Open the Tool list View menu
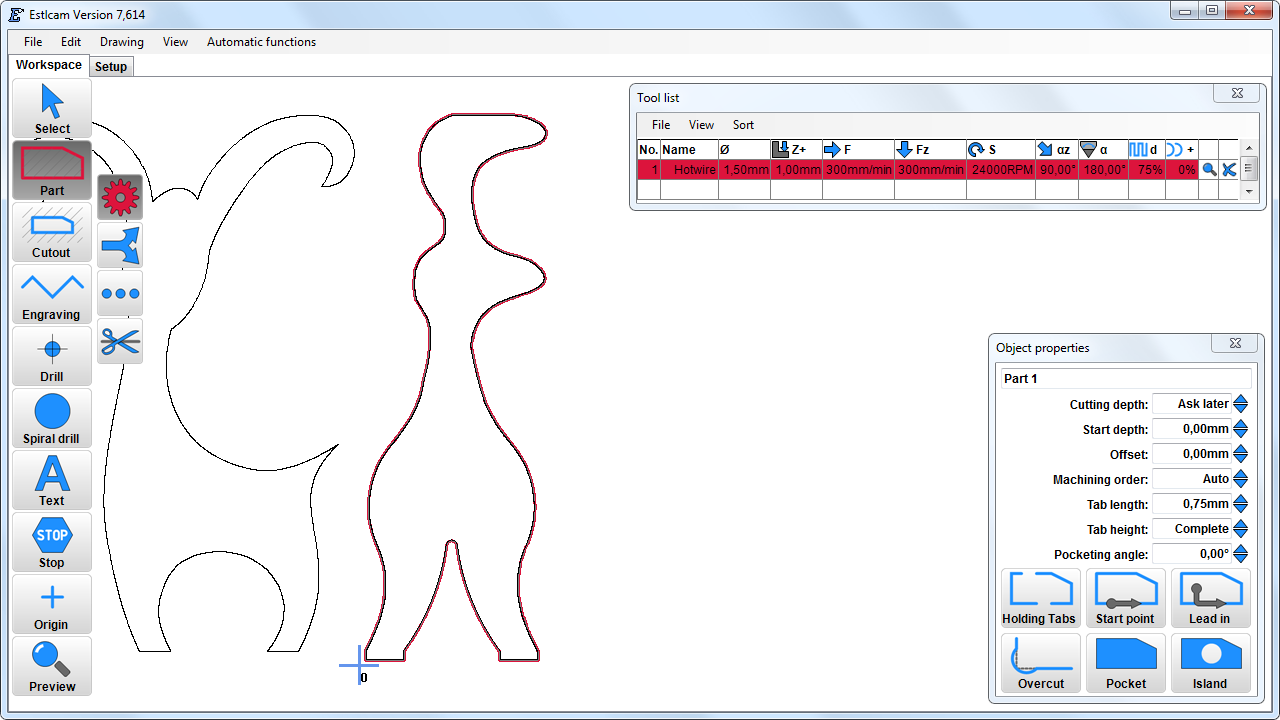The height and width of the screenshot is (720, 1280). click(701, 125)
